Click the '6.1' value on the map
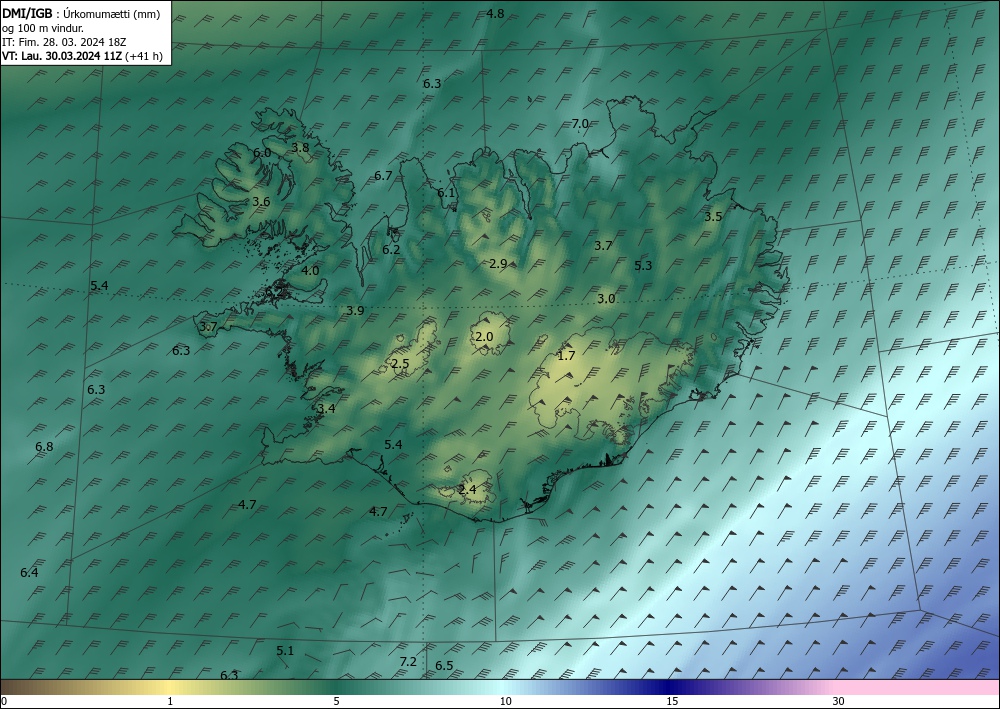The width and height of the screenshot is (1000, 709). pos(446,193)
